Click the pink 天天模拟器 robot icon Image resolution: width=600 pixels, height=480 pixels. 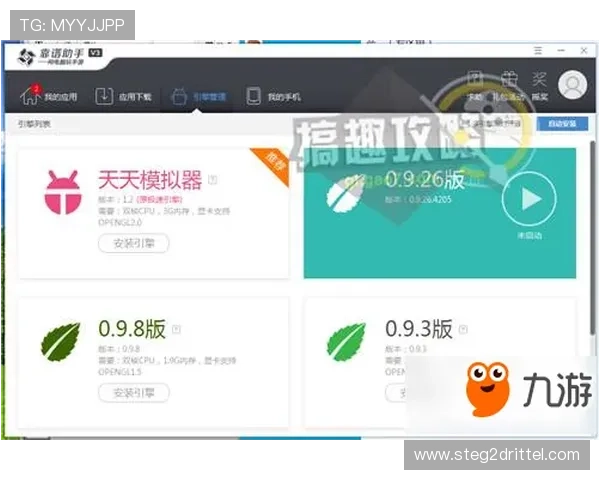pos(63,192)
